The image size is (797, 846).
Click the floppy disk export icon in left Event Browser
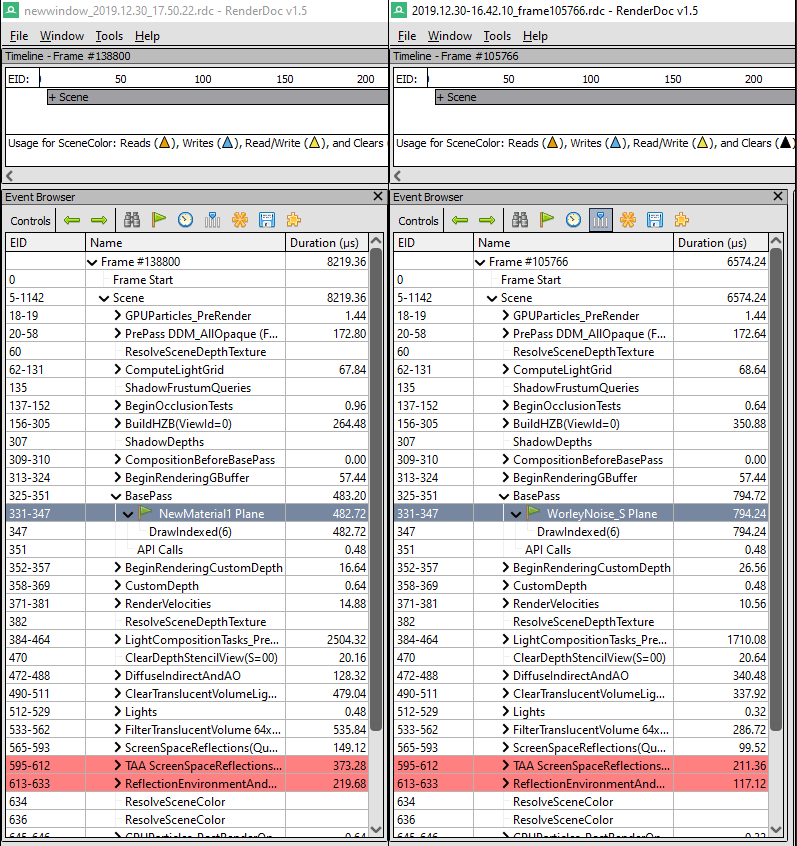(267, 220)
